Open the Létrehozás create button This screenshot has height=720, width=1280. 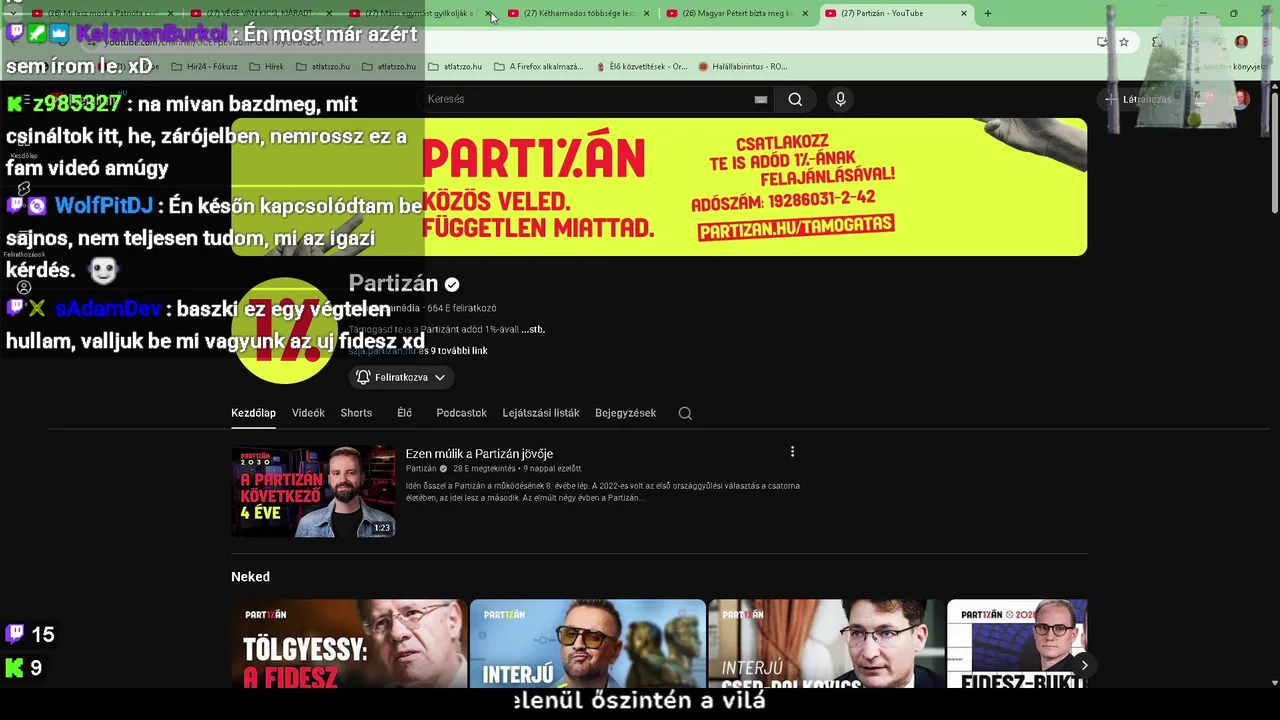coord(1139,99)
